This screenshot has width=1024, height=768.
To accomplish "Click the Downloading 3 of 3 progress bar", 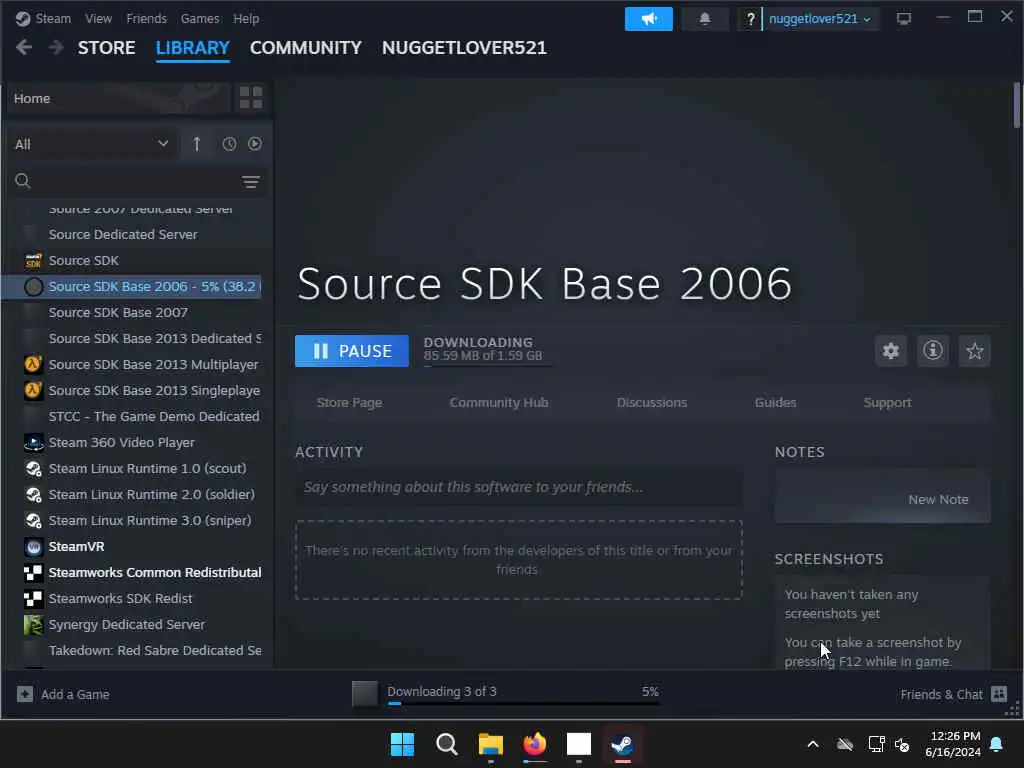I will tap(523, 703).
